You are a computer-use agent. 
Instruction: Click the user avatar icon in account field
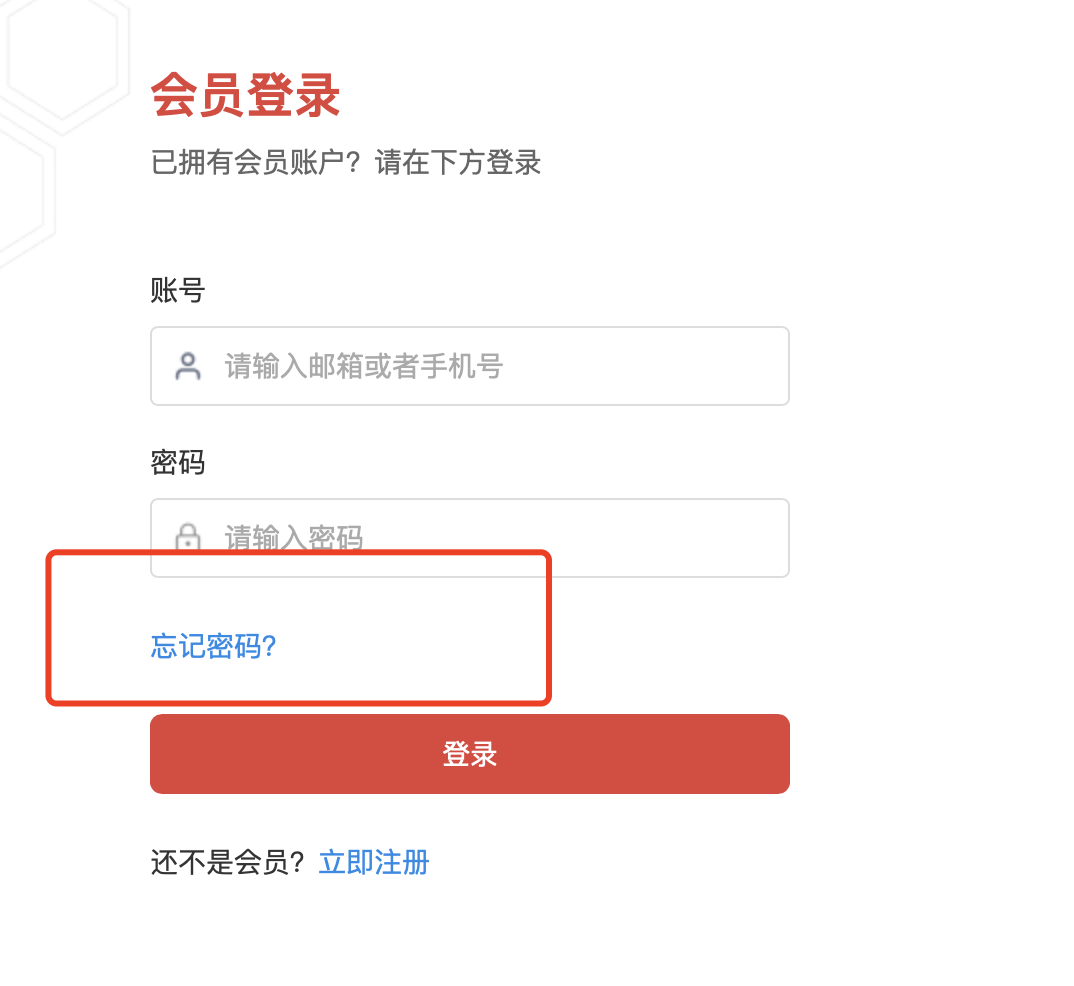[188, 366]
